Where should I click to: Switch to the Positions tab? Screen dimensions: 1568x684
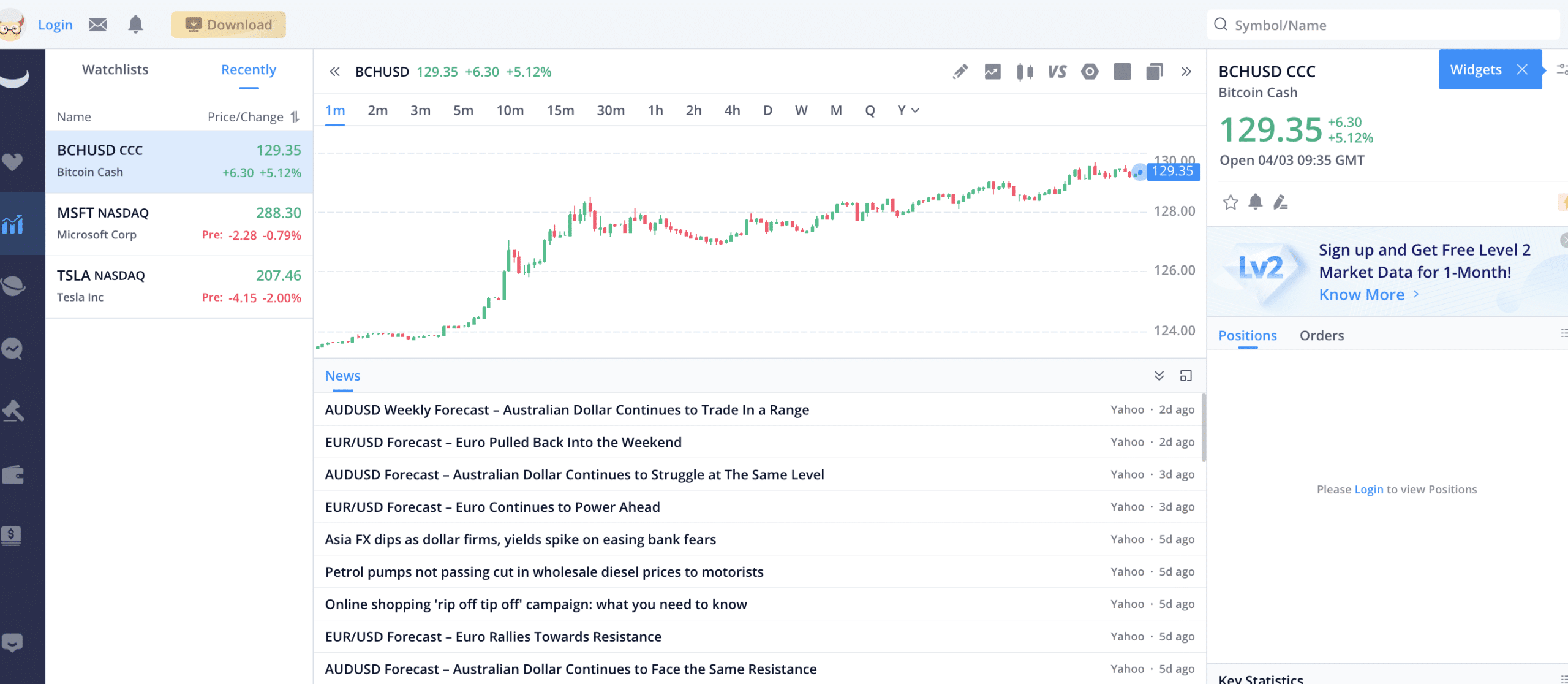[1247, 335]
